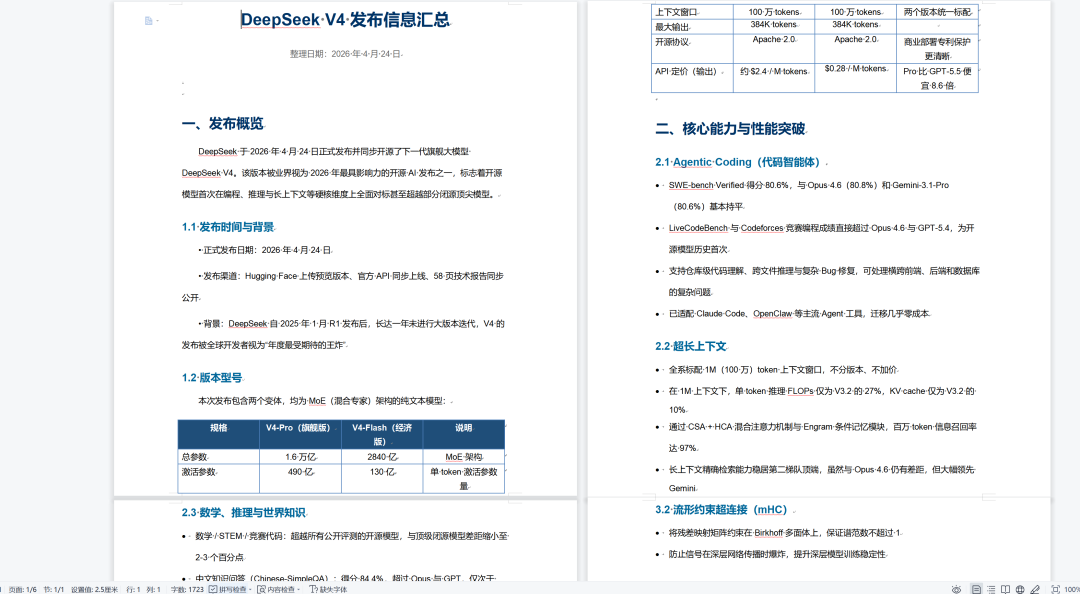The width and height of the screenshot is (1080, 594).
Task: Open the content check dropdown arrow
Action: point(300,587)
